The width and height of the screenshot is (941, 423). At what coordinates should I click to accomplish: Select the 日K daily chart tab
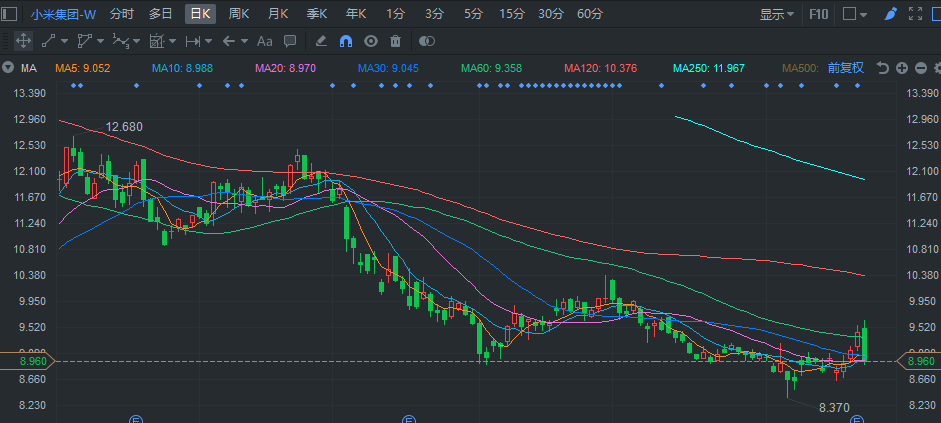pyautogui.click(x=200, y=14)
